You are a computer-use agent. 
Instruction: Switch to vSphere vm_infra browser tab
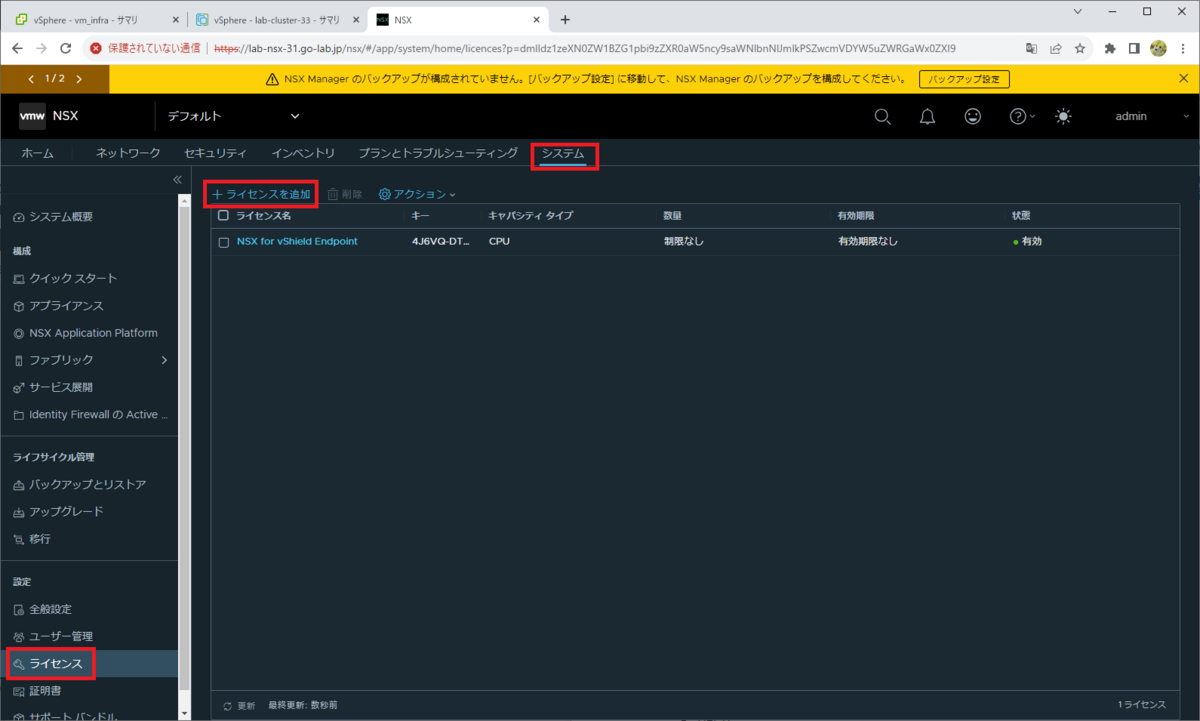pyautogui.click(x=95, y=19)
